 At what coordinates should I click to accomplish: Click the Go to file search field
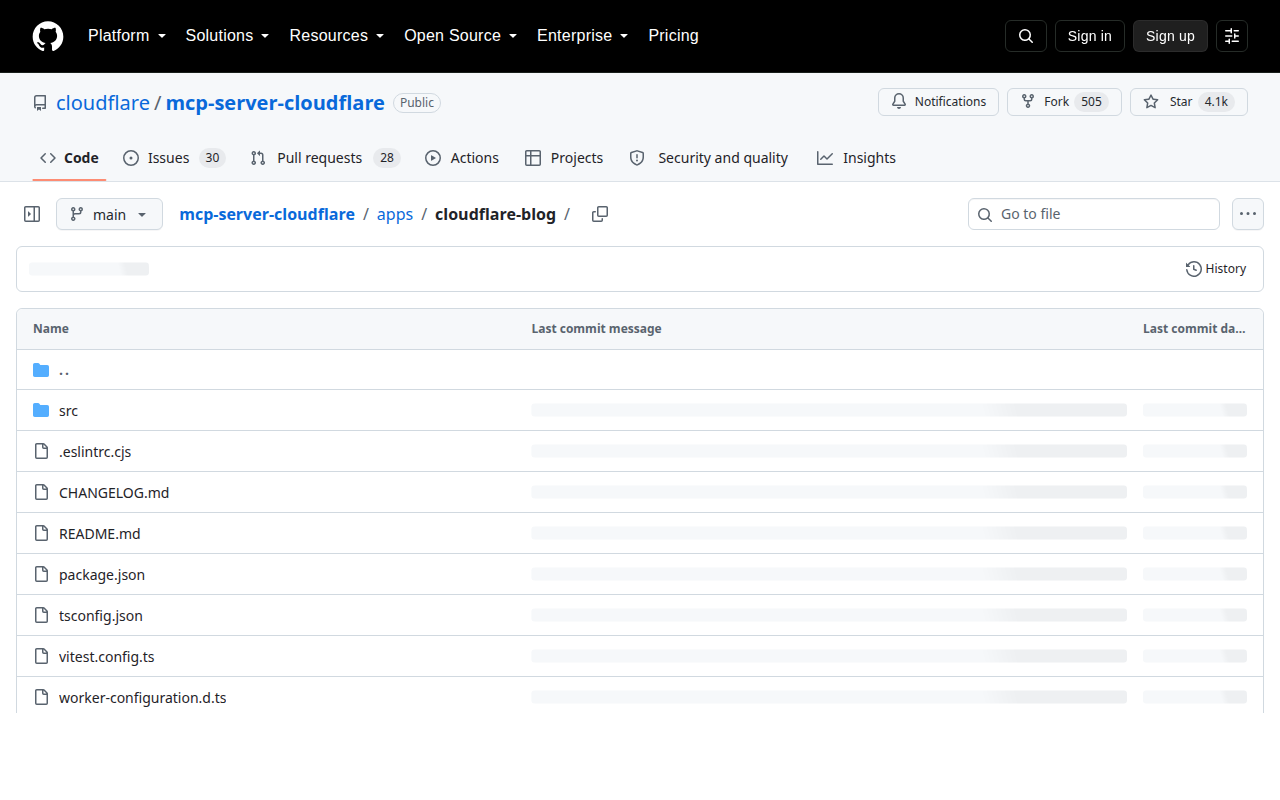1094,214
